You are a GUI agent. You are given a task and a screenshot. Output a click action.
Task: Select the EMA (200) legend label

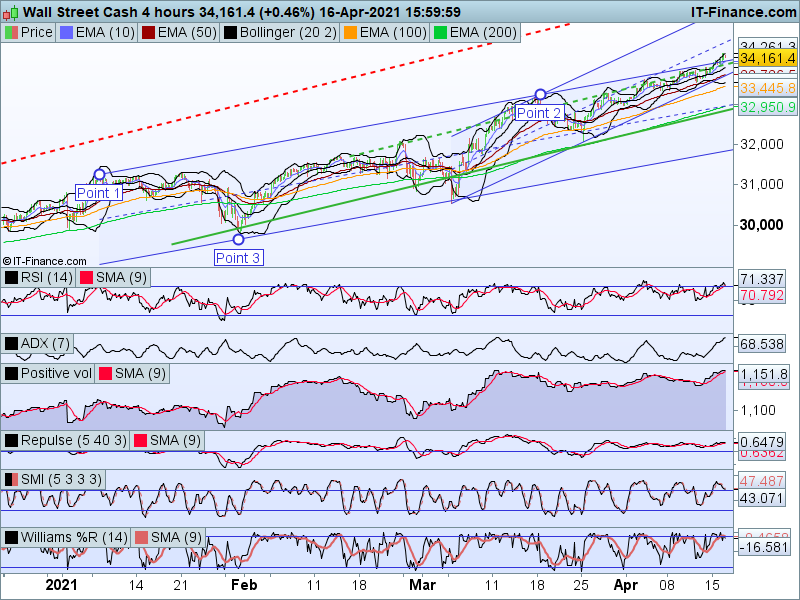coord(483,33)
